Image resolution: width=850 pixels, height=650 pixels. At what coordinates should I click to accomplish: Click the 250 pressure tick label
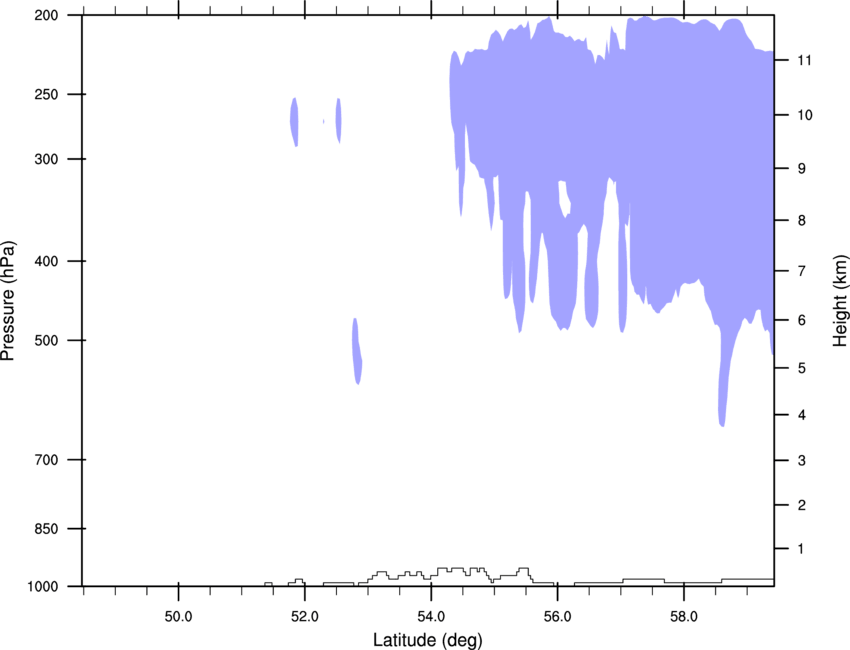(46, 94)
